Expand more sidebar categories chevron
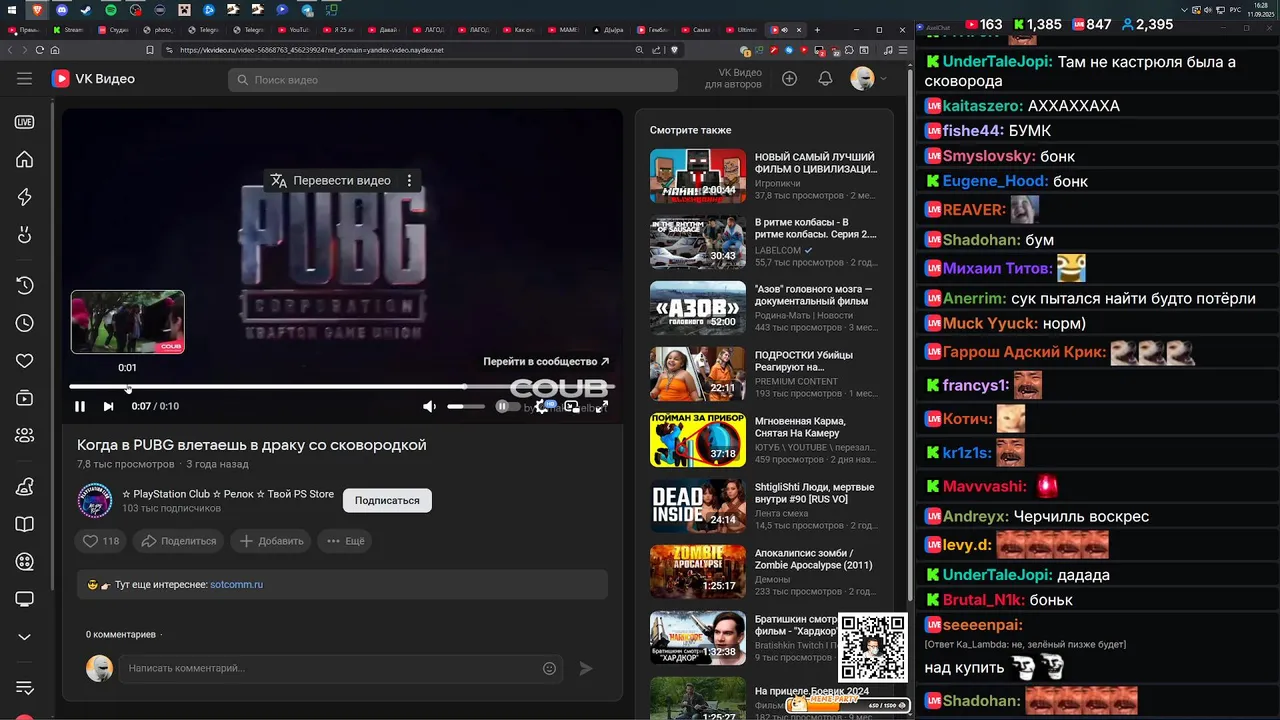Viewport: 1280px width, 720px height. click(x=25, y=637)
